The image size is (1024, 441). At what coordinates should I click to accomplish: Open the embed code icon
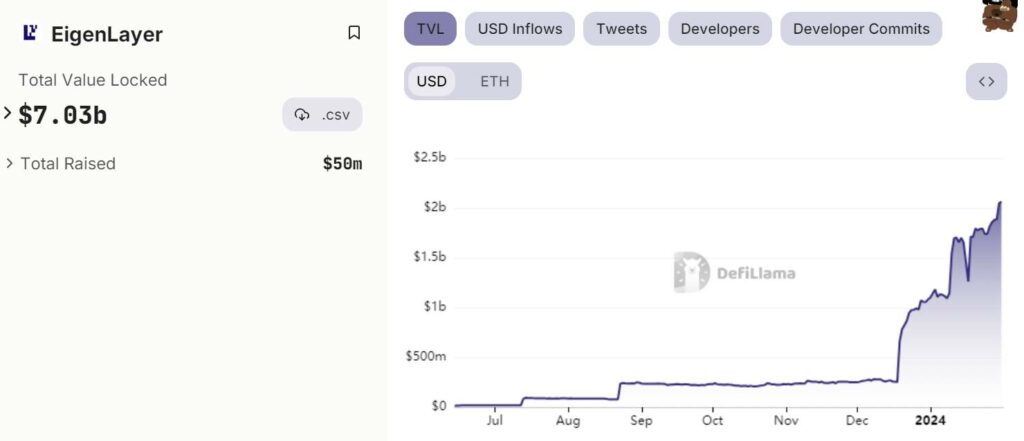[x=986, y=82]
